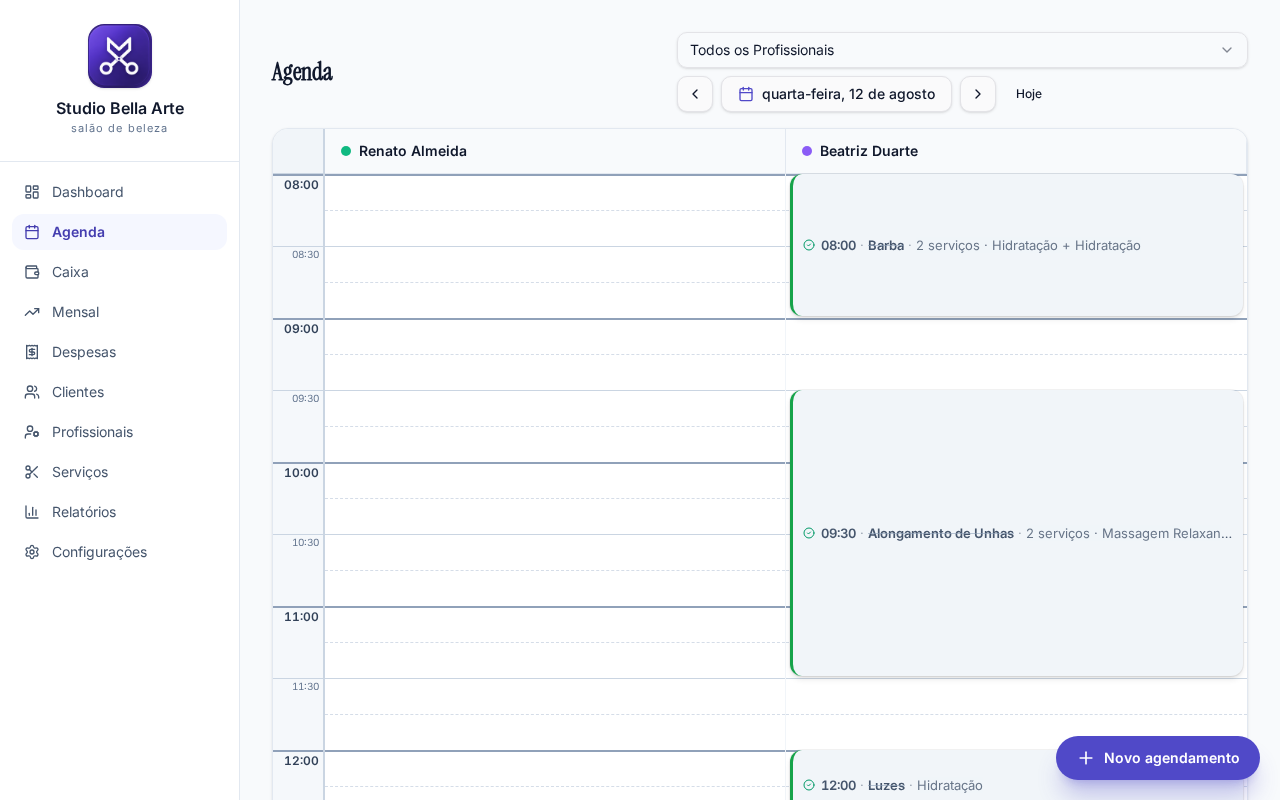
Task: Open the Despesas section
Action: pyautogui.click(x=120, y=352)
